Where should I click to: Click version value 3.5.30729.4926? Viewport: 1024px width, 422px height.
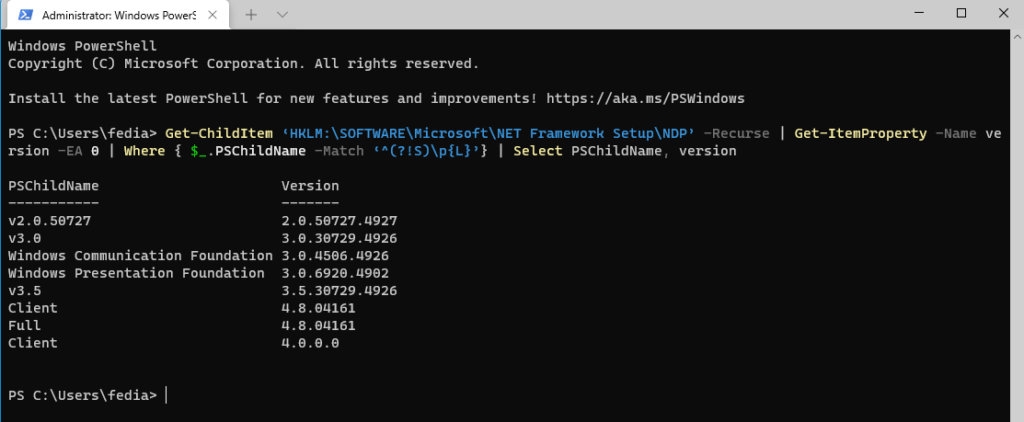point(340,290)
